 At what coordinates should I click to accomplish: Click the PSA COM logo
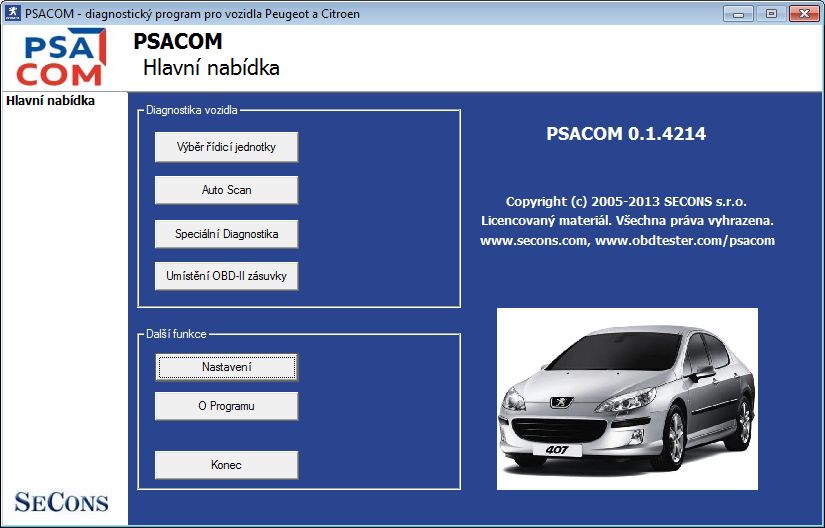click(61, 57)
